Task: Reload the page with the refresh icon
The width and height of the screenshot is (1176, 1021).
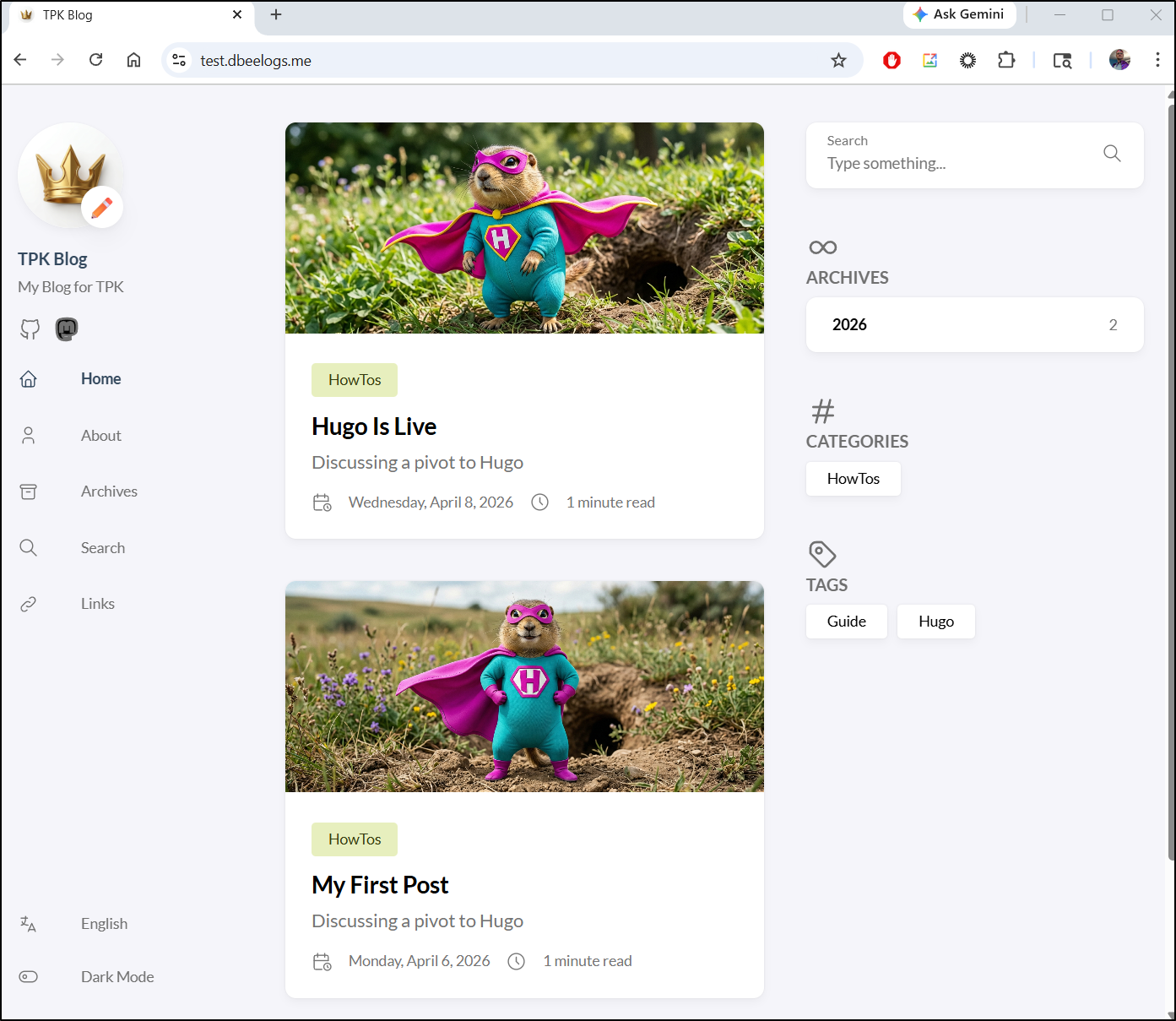Action: click(96, 60)
